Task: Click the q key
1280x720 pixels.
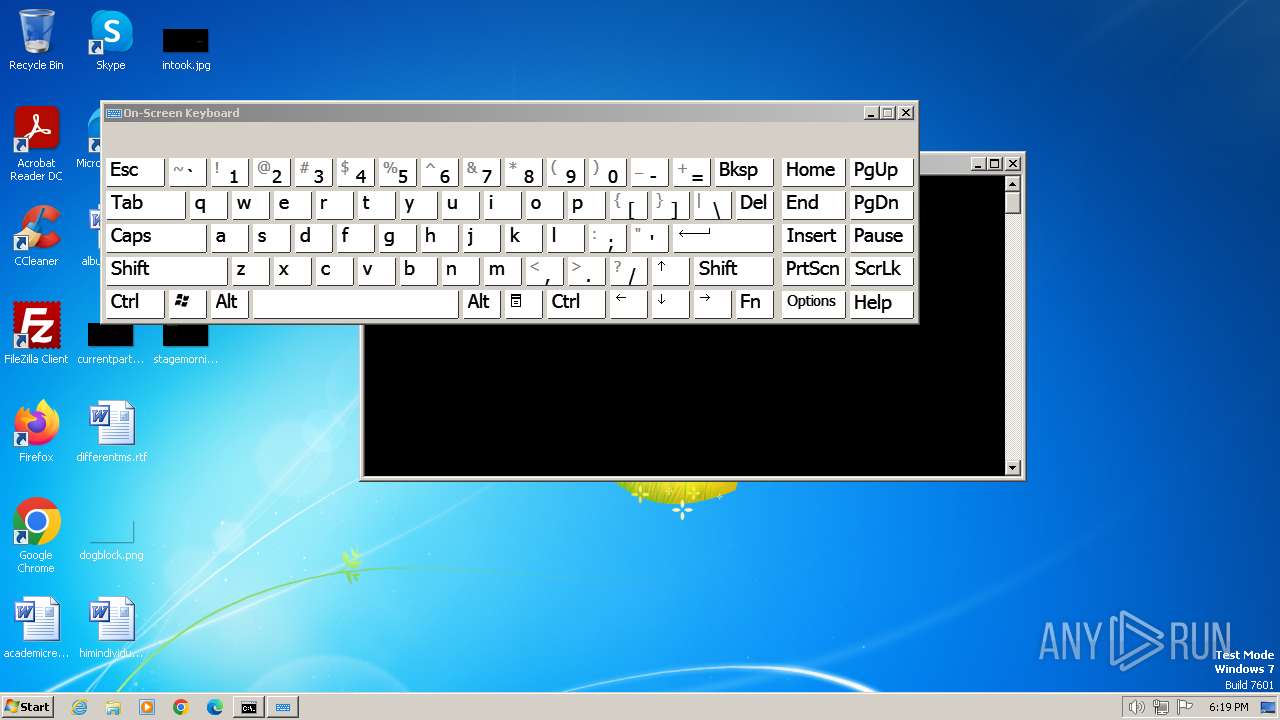Action: point(209,204)
